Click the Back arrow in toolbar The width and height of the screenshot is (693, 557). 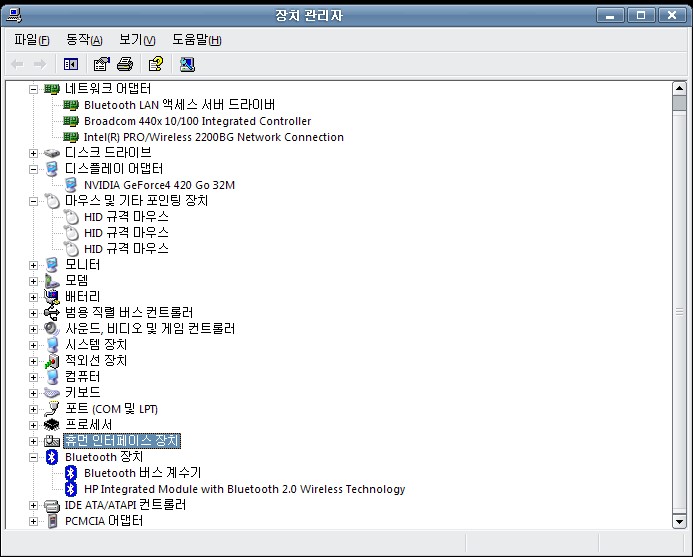17,65
